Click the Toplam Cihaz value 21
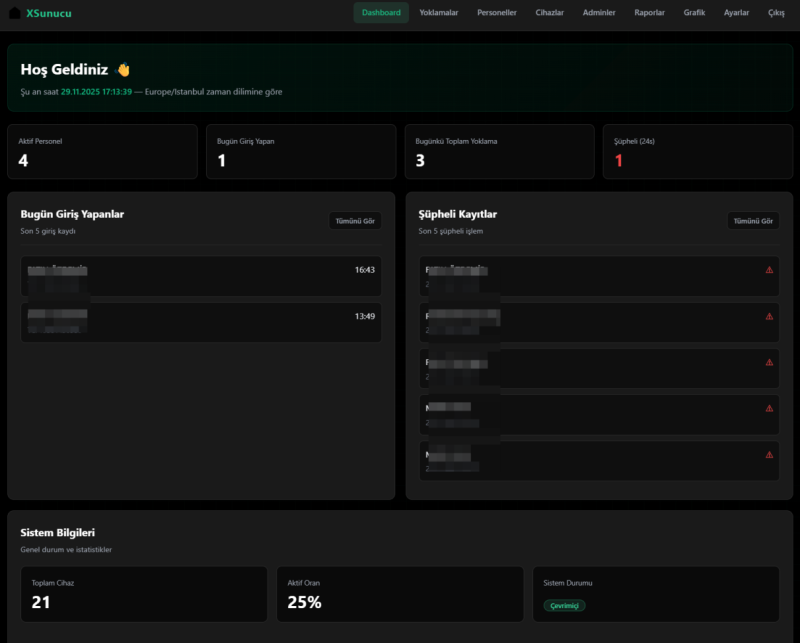Viewport: 800px width, 643px height. click(41, 602)
